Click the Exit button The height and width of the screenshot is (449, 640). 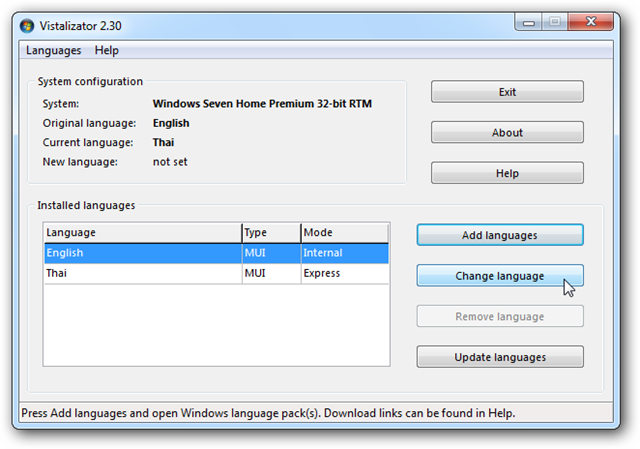click(507, 91)
